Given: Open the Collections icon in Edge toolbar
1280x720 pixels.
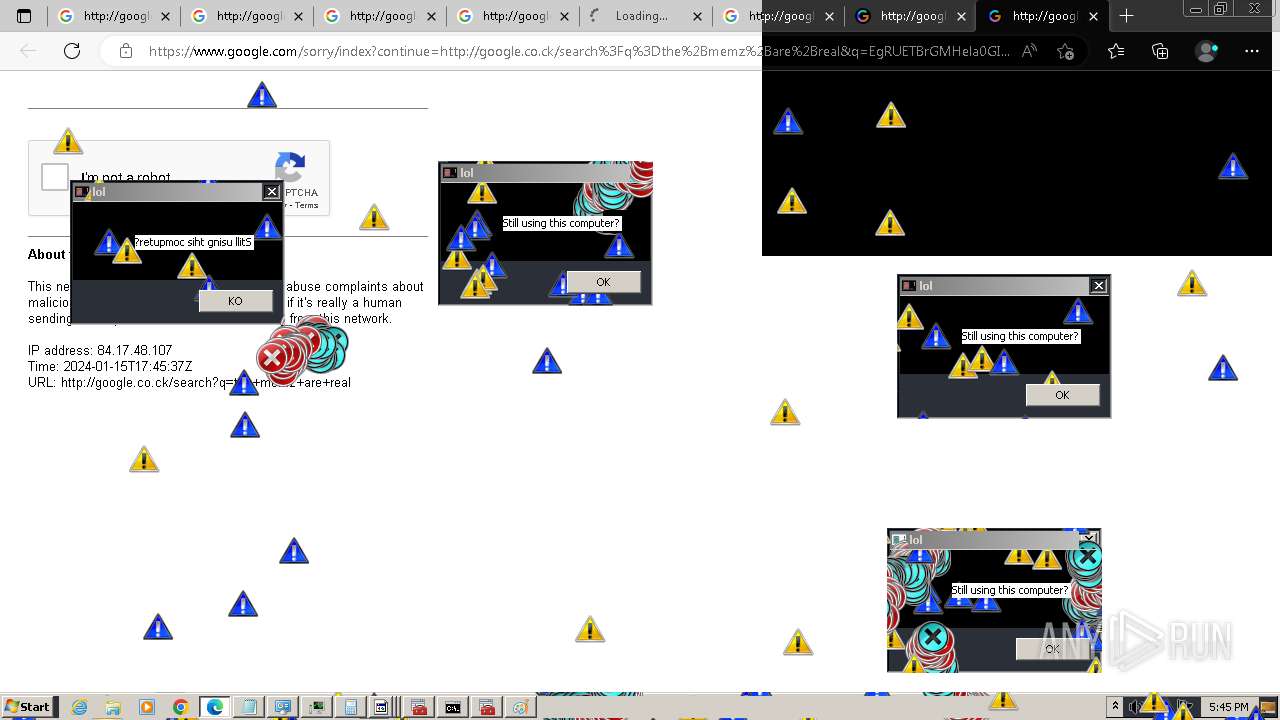Looking at the screenshot, I should 1160,51.
